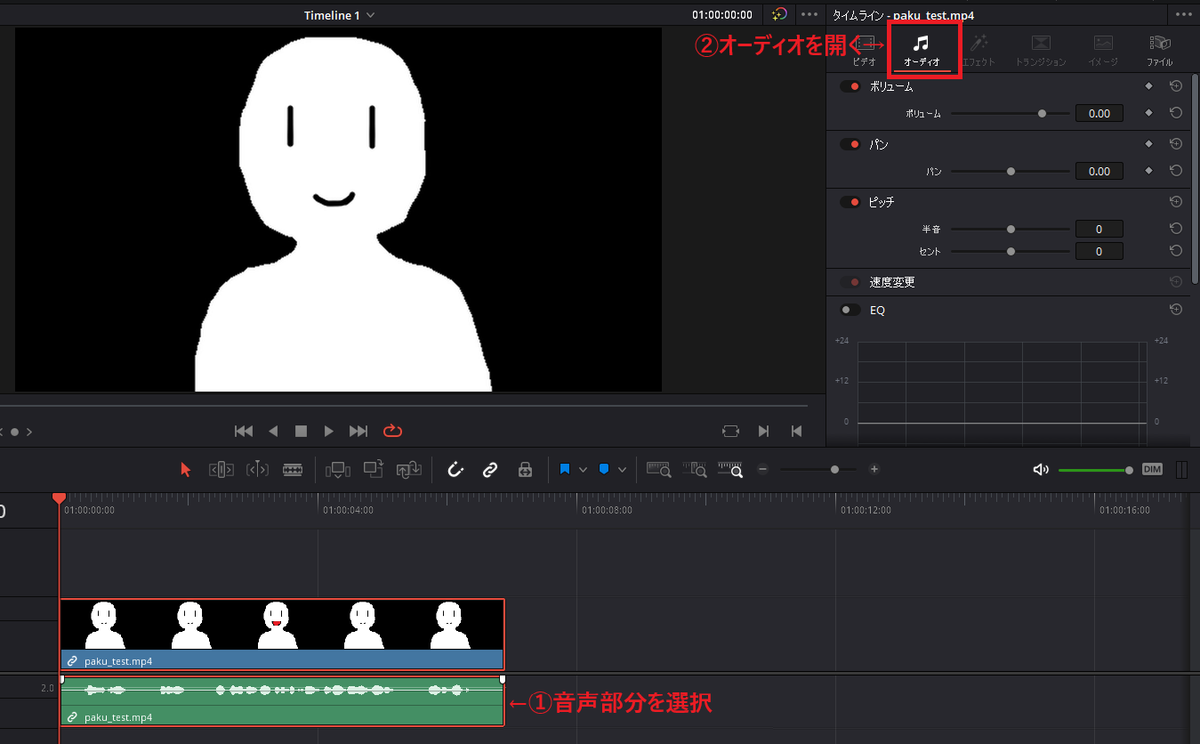1200x744 pixels.
Task: Switch to the エフェクト inspector tab
Action: pyautogui.click(x=978, y=50)
